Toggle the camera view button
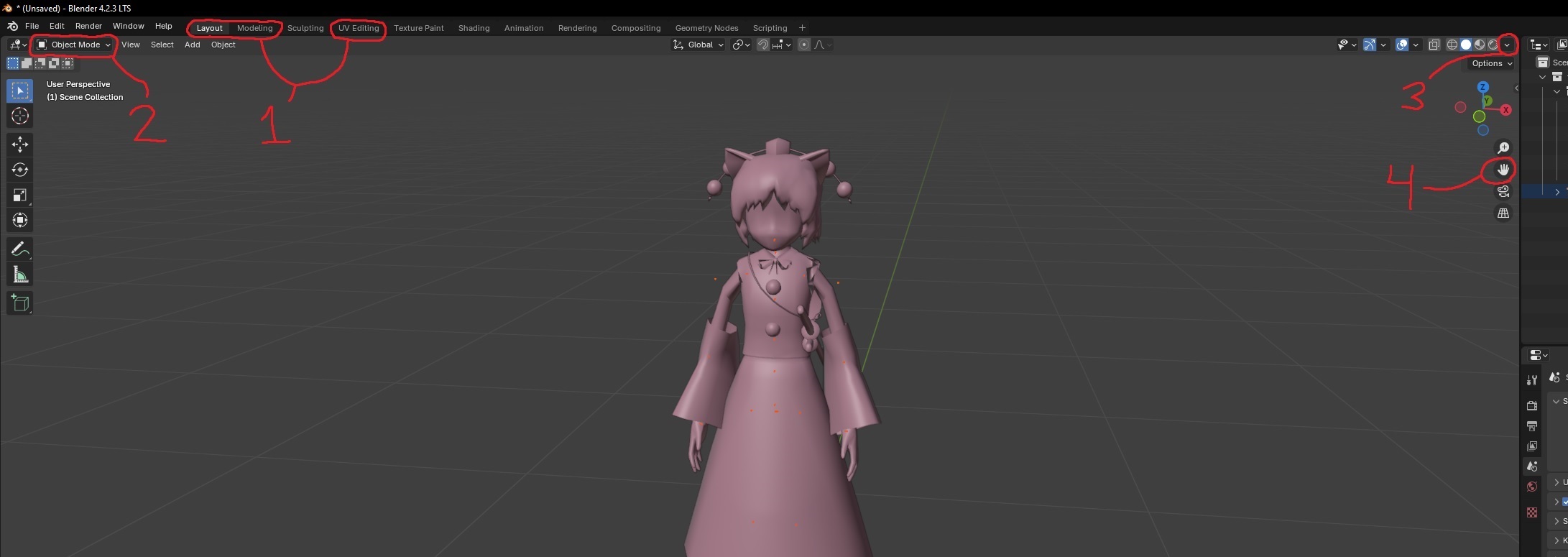This screenshot has height=557, width=1568. (x=1503, y=191)
